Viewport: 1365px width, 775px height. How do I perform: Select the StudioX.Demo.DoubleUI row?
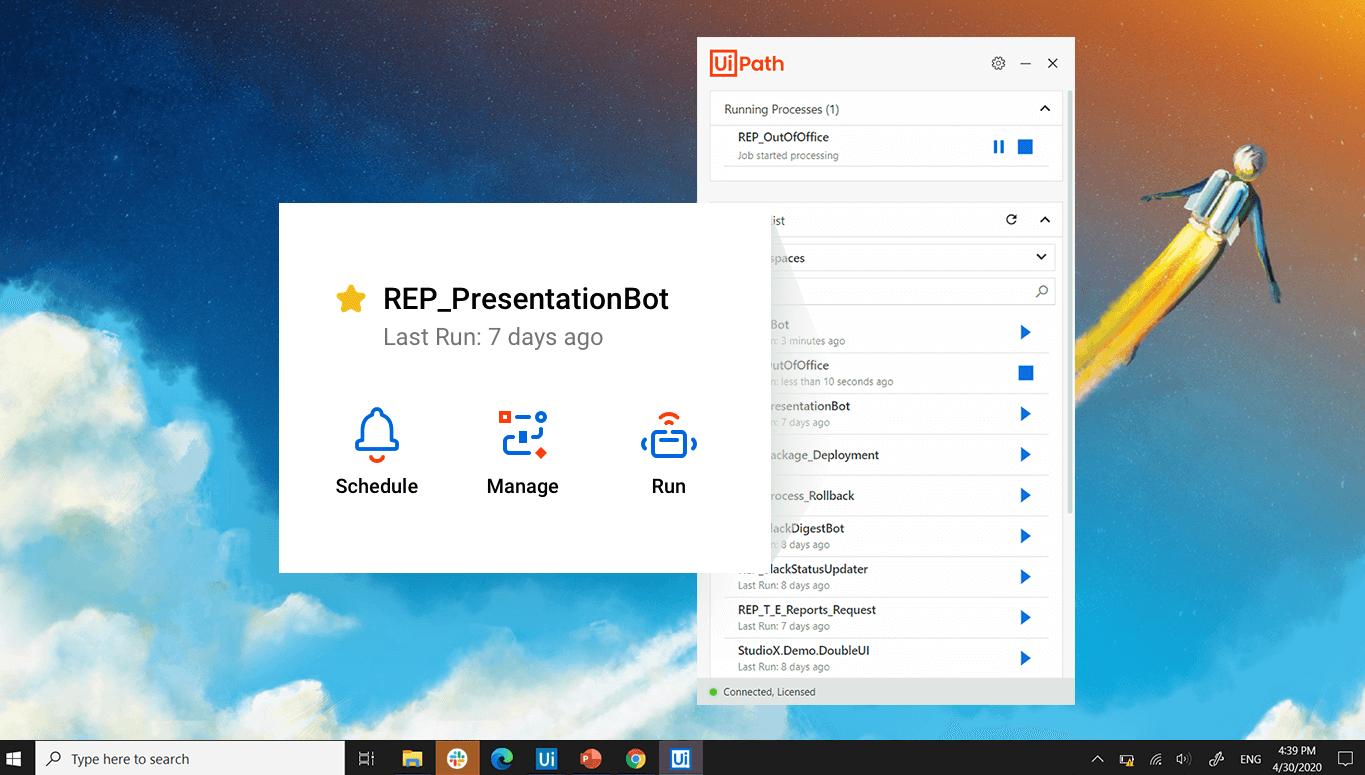(x=886, y=659)
